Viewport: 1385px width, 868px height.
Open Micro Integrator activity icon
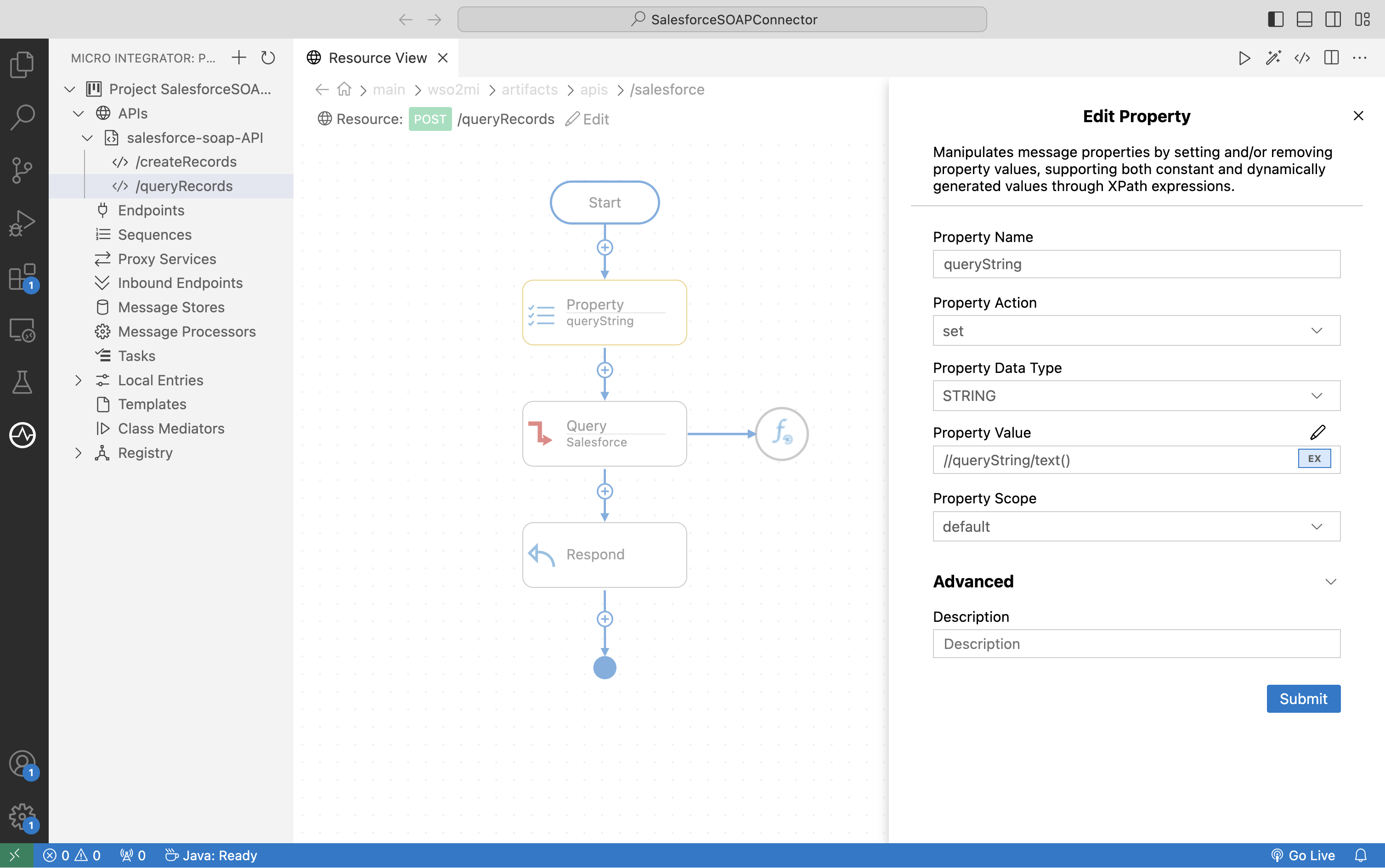pyautogui.click(x=23, y=434)
